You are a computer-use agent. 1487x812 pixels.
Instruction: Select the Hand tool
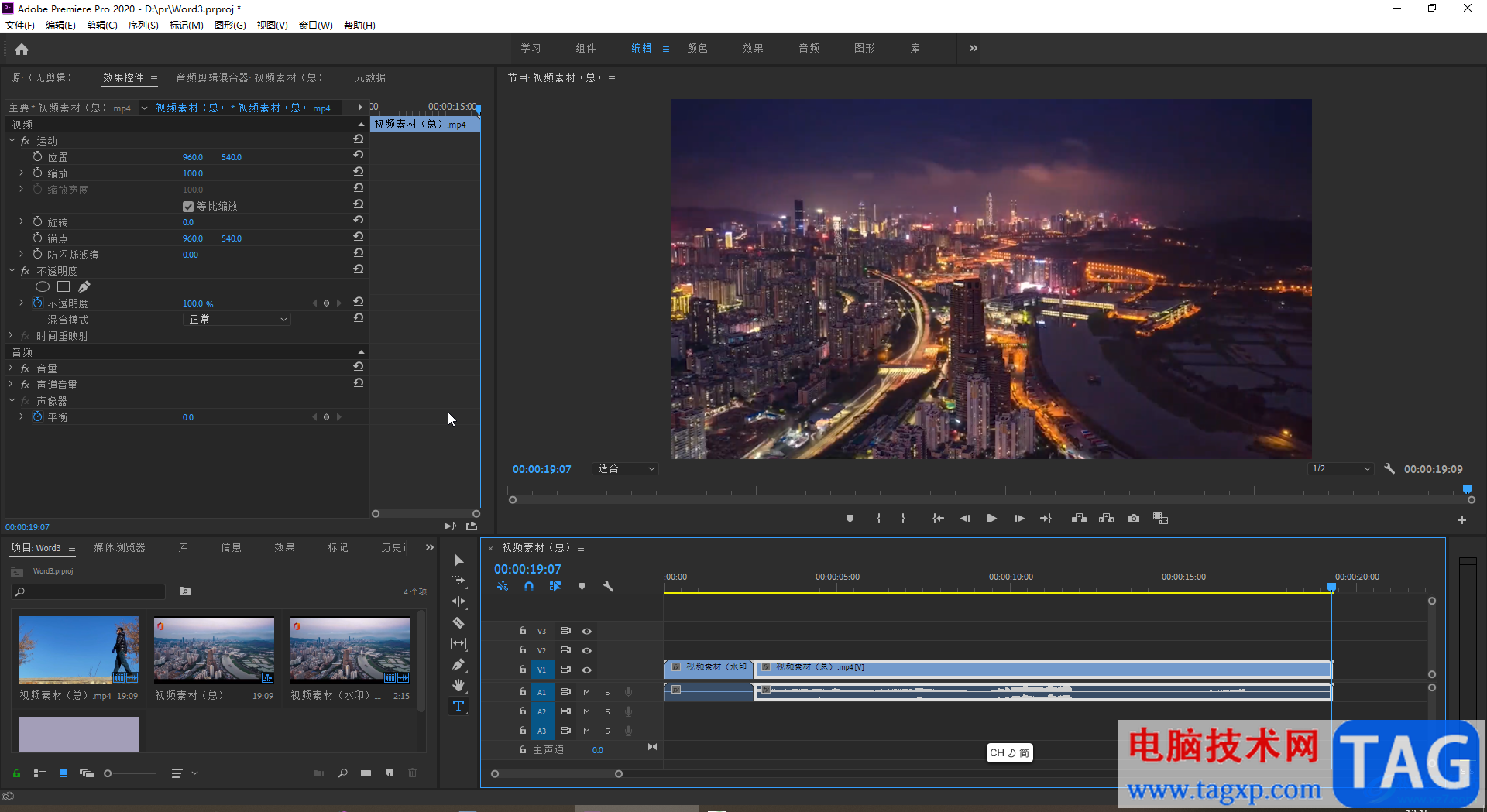458,685
